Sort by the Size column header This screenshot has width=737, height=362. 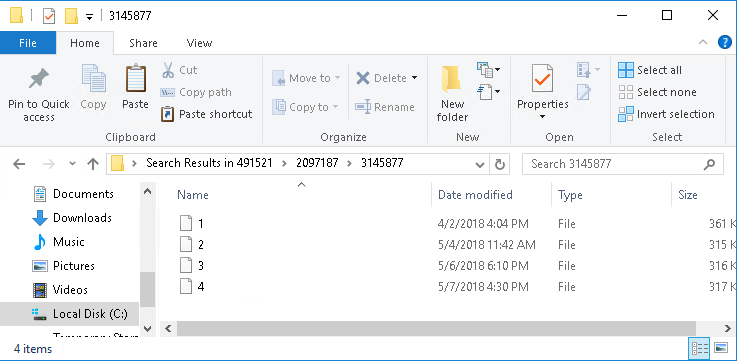coord(688,195)
